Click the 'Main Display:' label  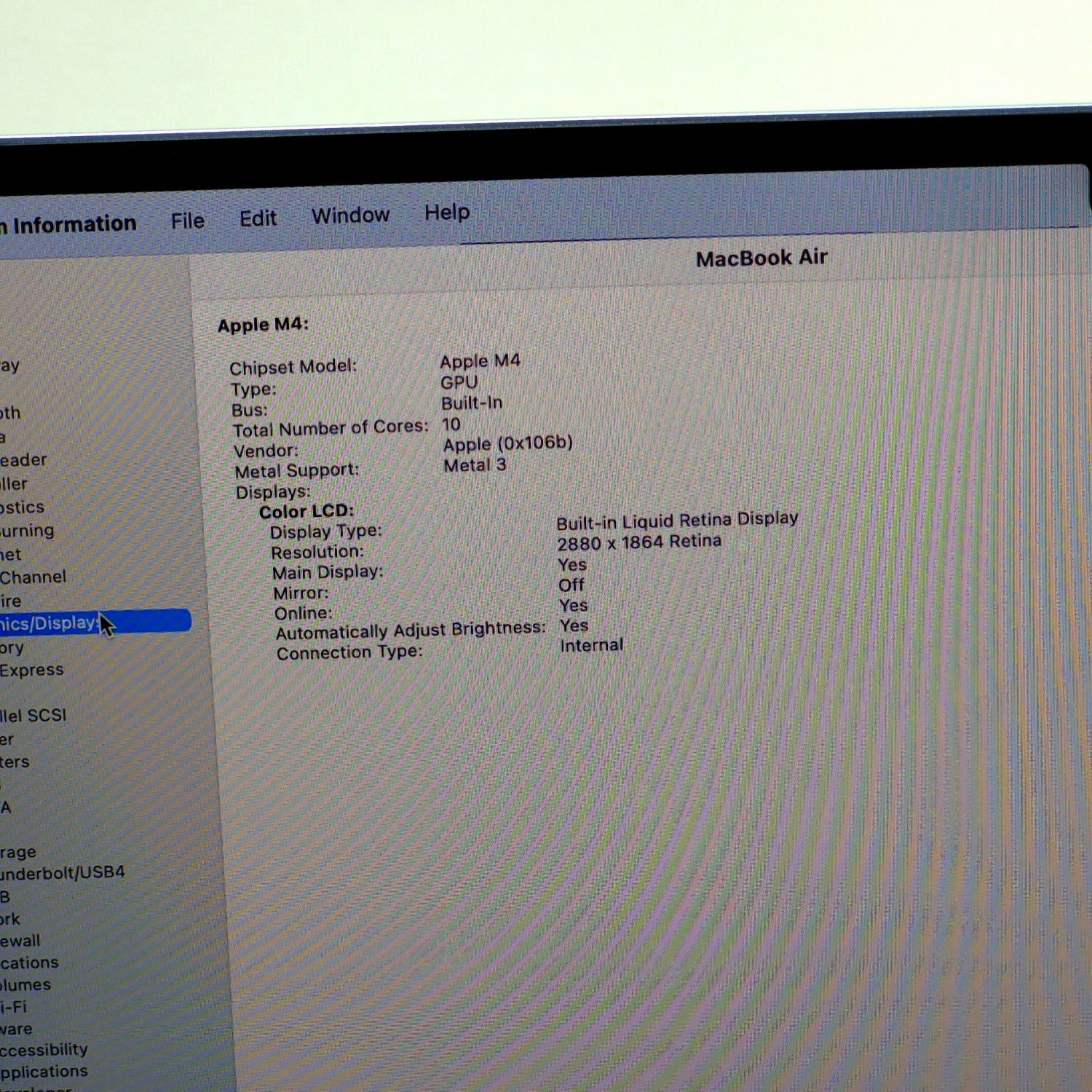pyautogui.click(x=328, y=572)
